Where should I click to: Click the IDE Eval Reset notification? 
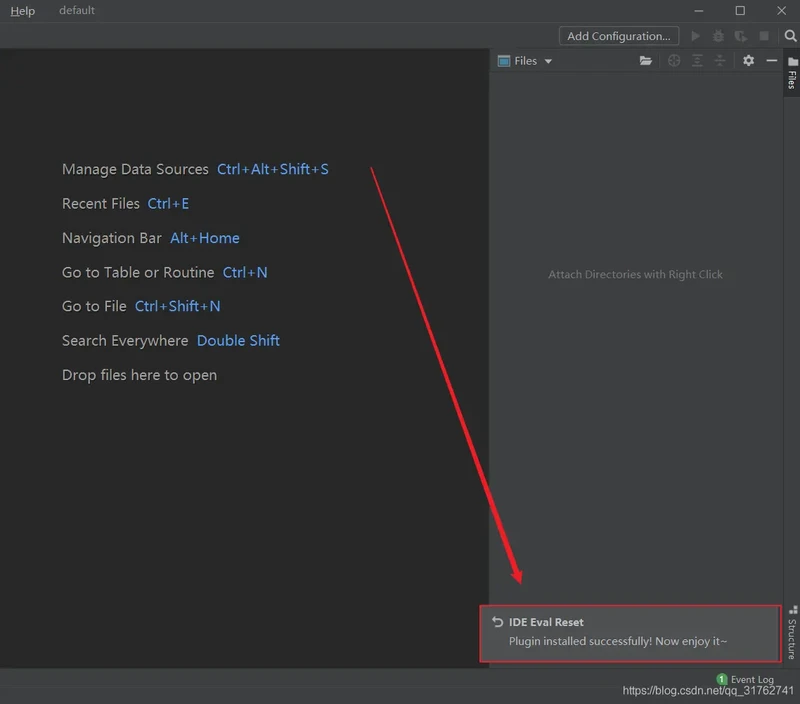[629, 633]
